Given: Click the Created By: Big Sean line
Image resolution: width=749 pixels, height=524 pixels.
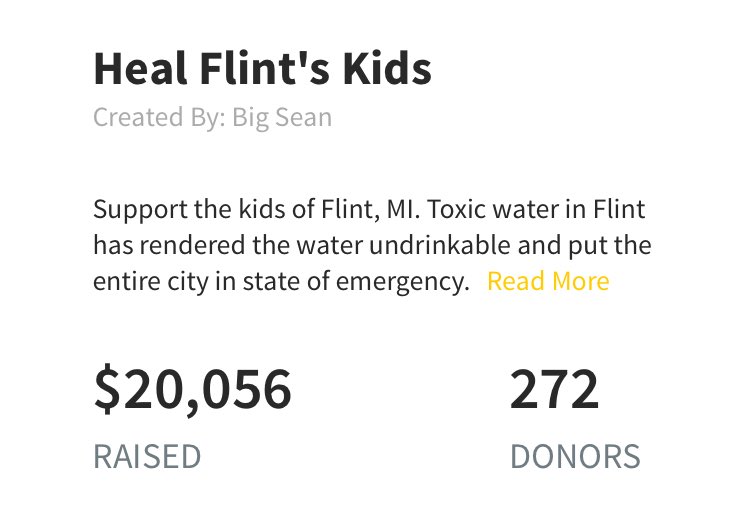Looking at the screenshot, I should (x=213, y=118).
